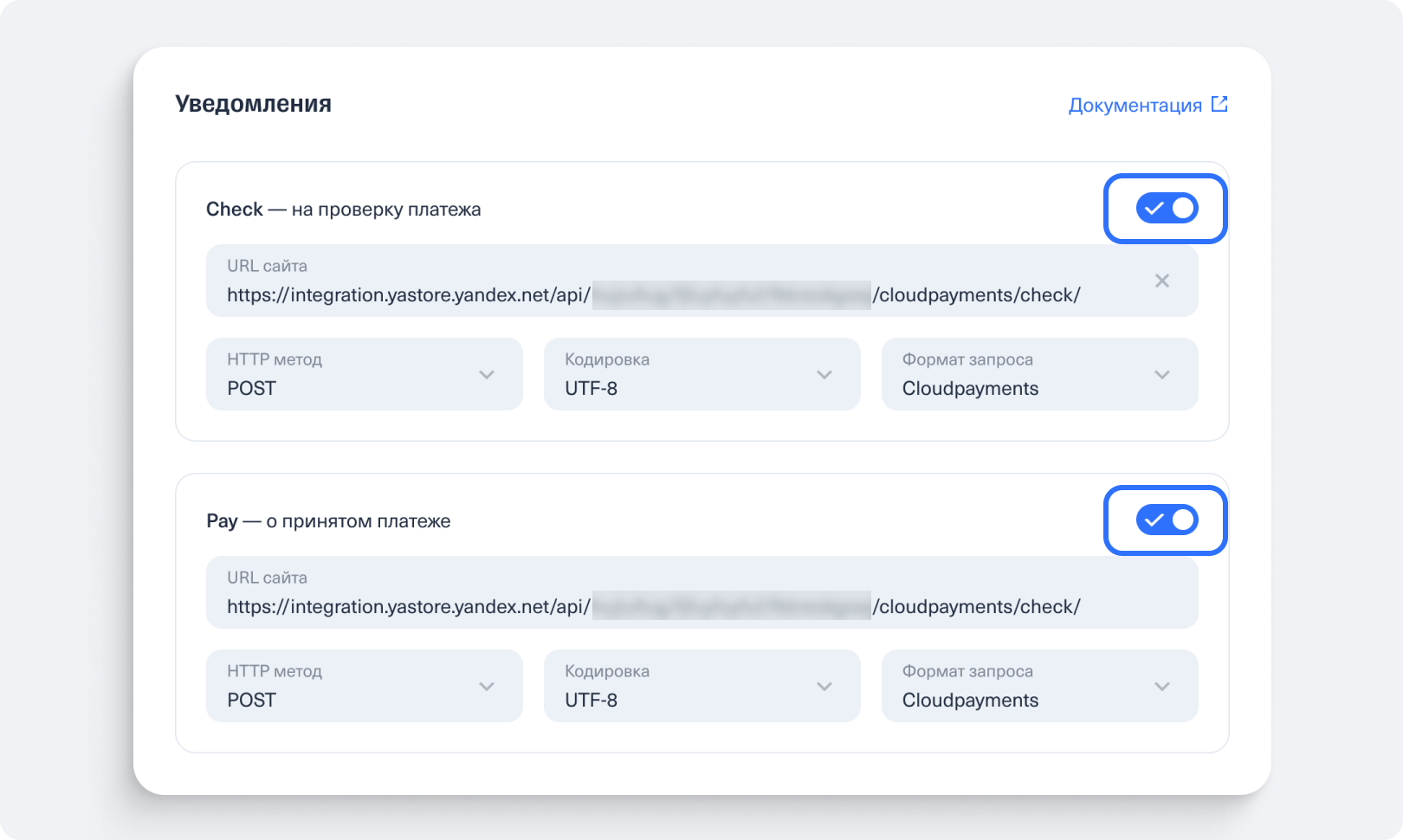Open Формат запроса dropdown in Pay section
The width and height of the screenshot is (1403, 840).
[x=1039, y=687]
